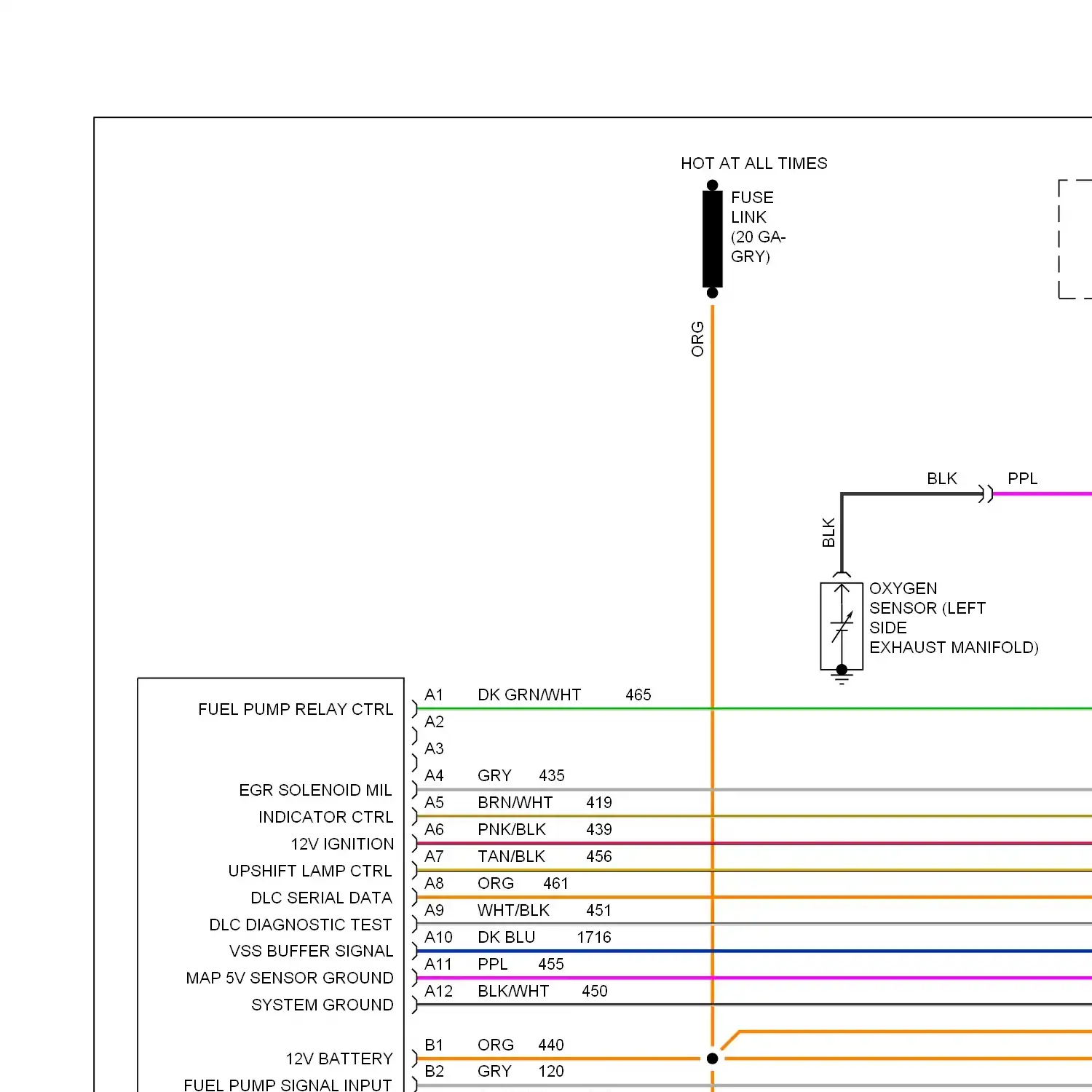Click the pin A5 label
1092x1092 pixels.
point(434,802)
